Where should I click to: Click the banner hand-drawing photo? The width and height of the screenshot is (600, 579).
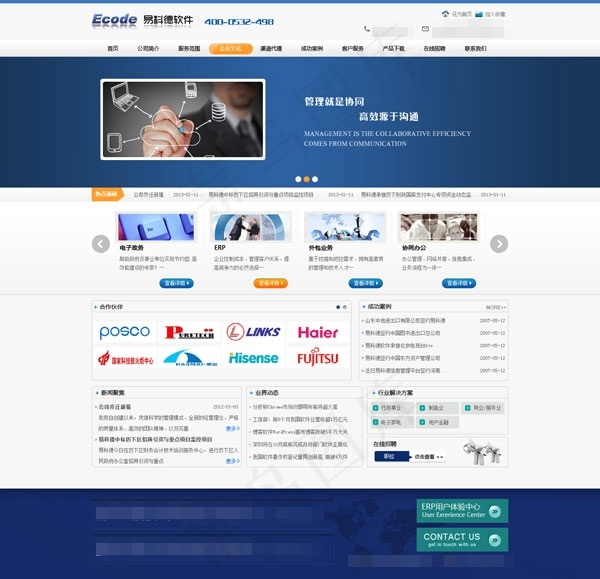pos(183,119)
